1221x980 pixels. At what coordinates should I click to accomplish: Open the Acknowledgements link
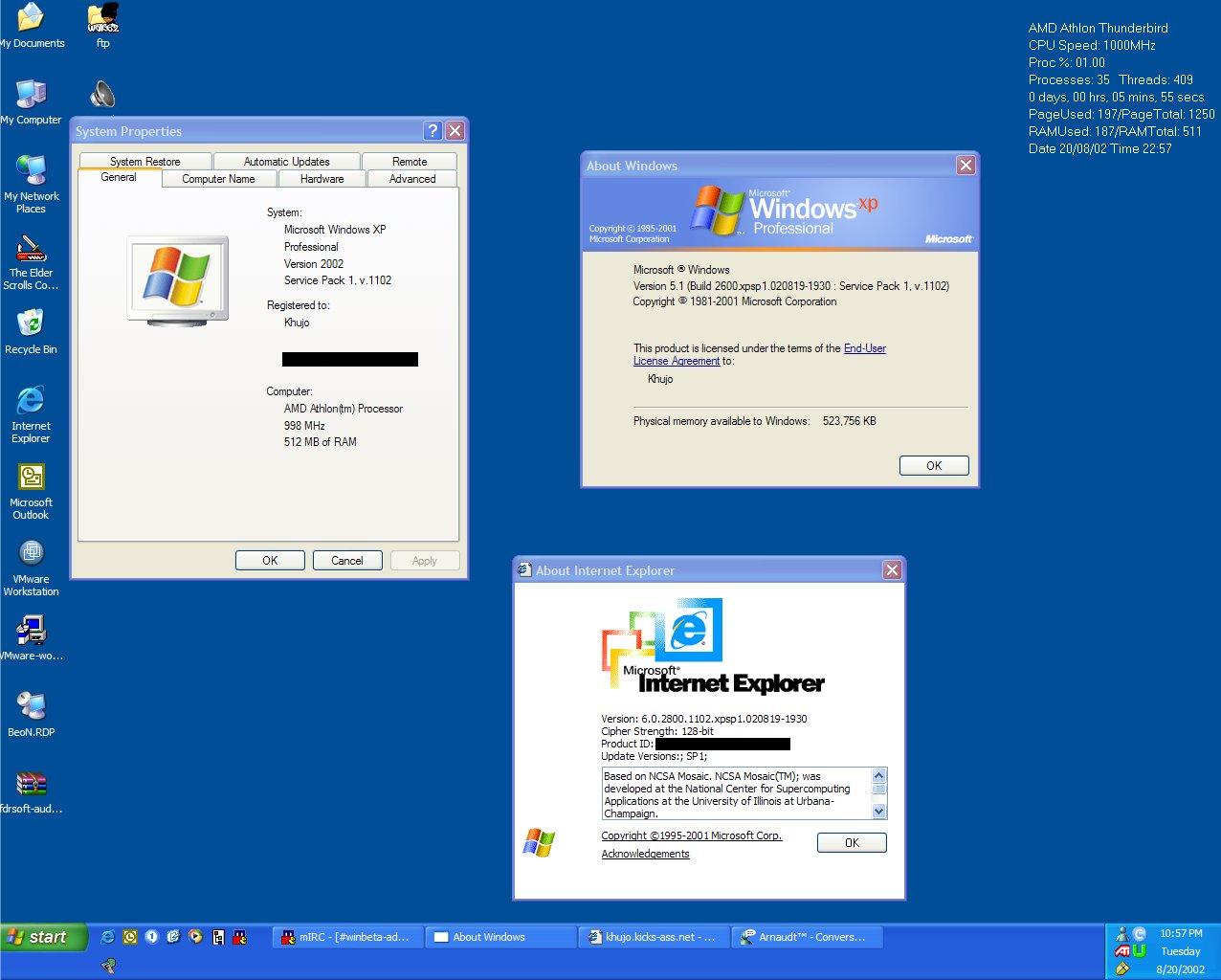click(645, 854)
